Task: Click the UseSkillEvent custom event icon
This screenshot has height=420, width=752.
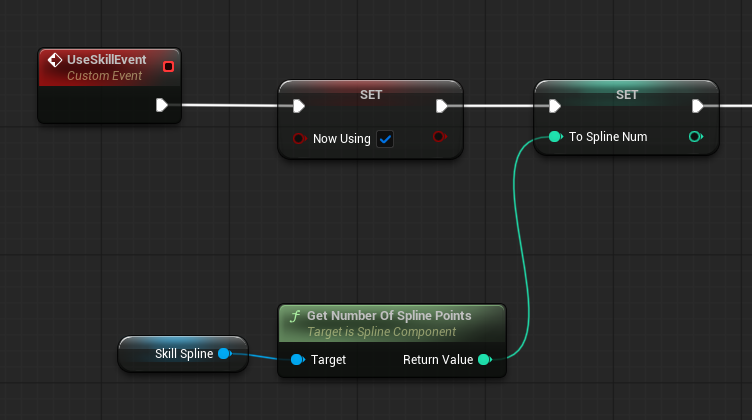Action: point(55,61)
